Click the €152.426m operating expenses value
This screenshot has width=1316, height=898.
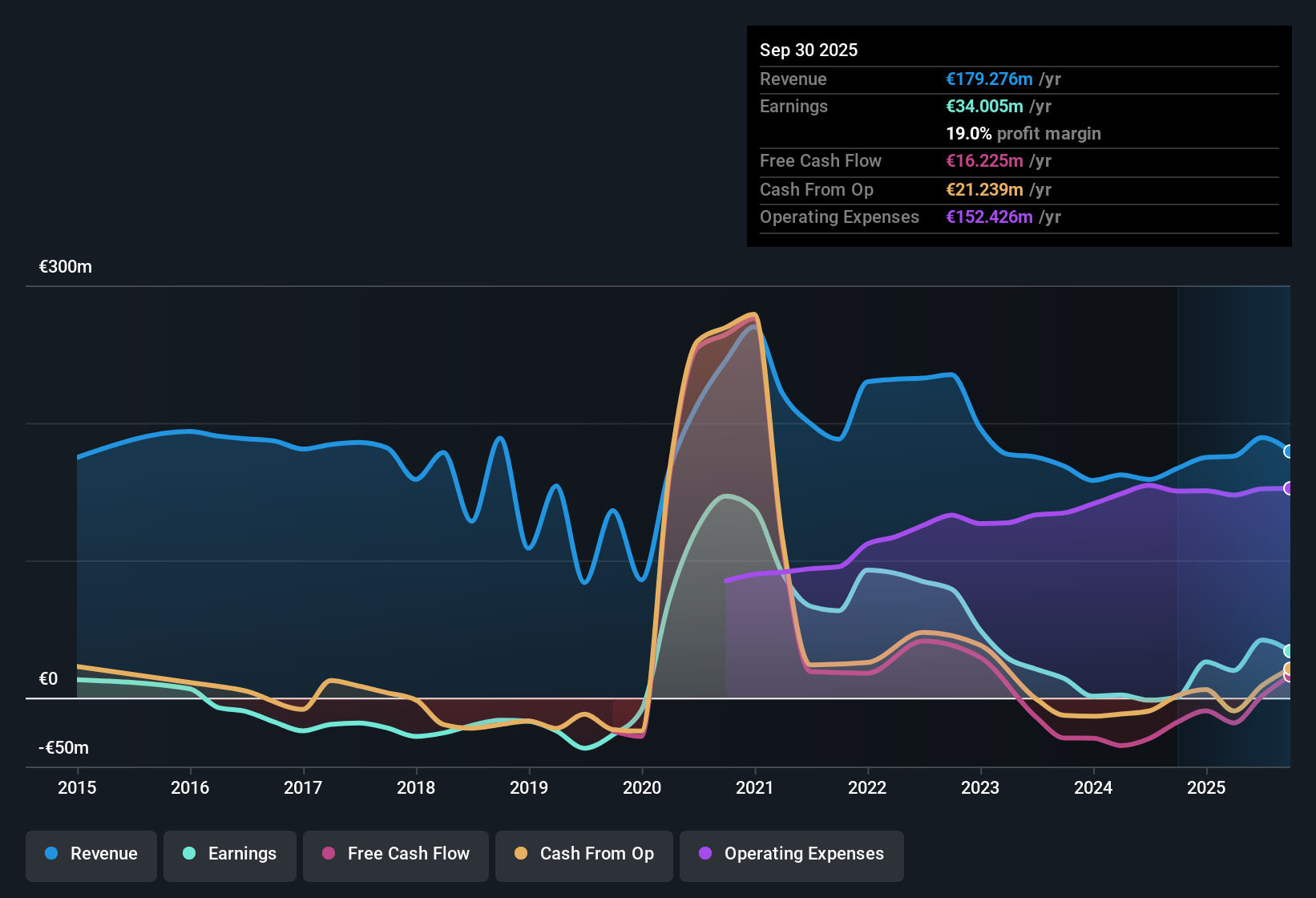coord(989,216)
